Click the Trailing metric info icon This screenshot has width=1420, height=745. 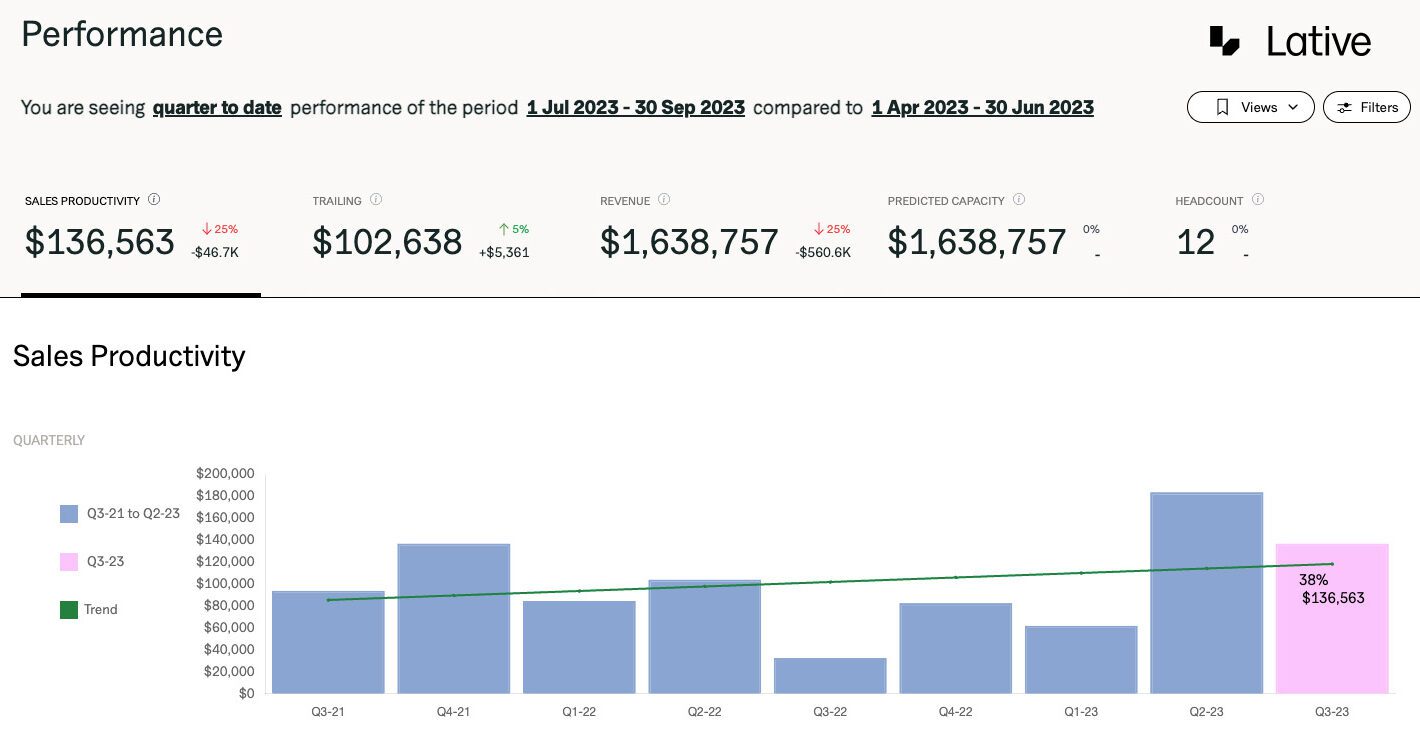(375, 200)
